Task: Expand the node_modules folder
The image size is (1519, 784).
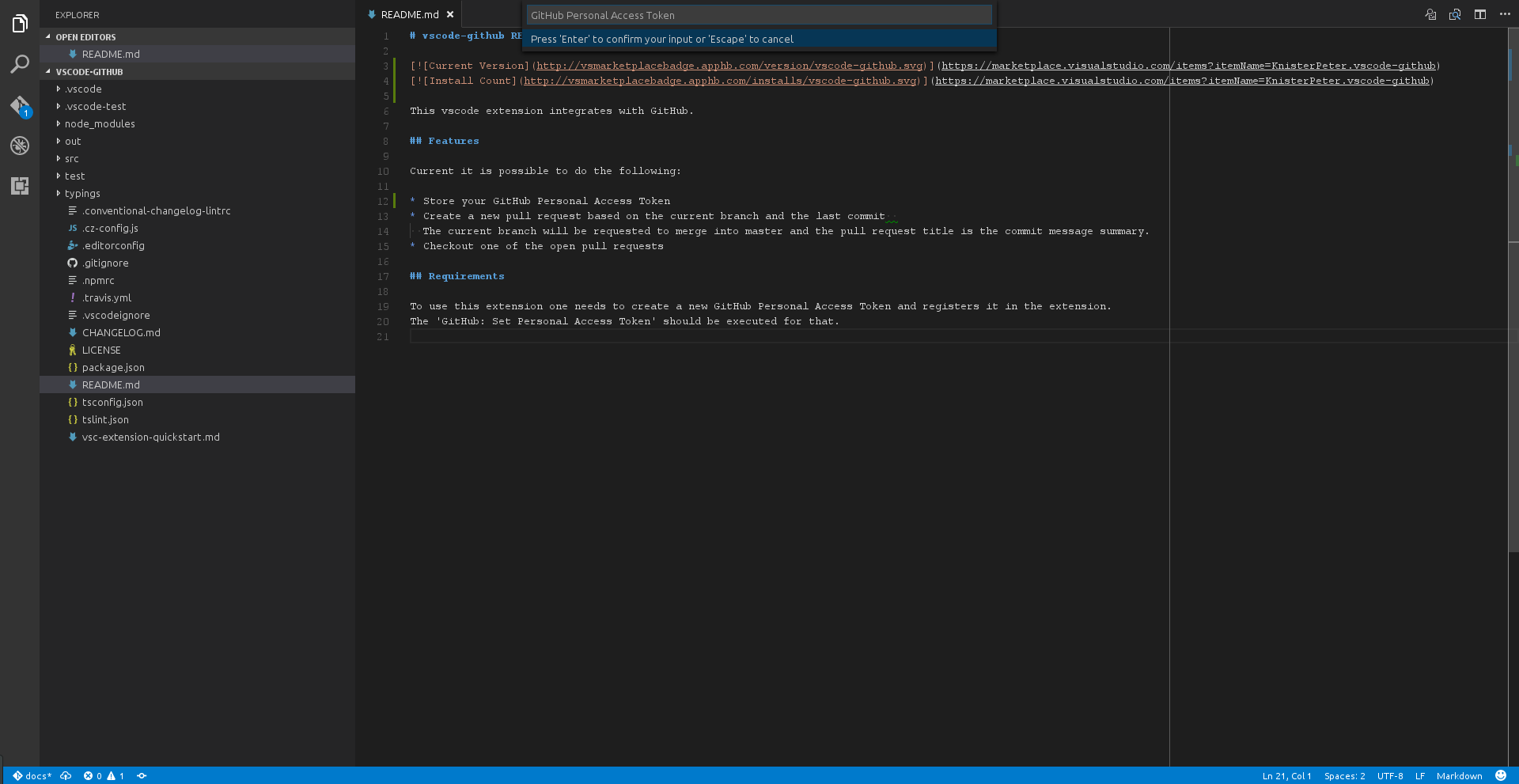Action: 198,123
